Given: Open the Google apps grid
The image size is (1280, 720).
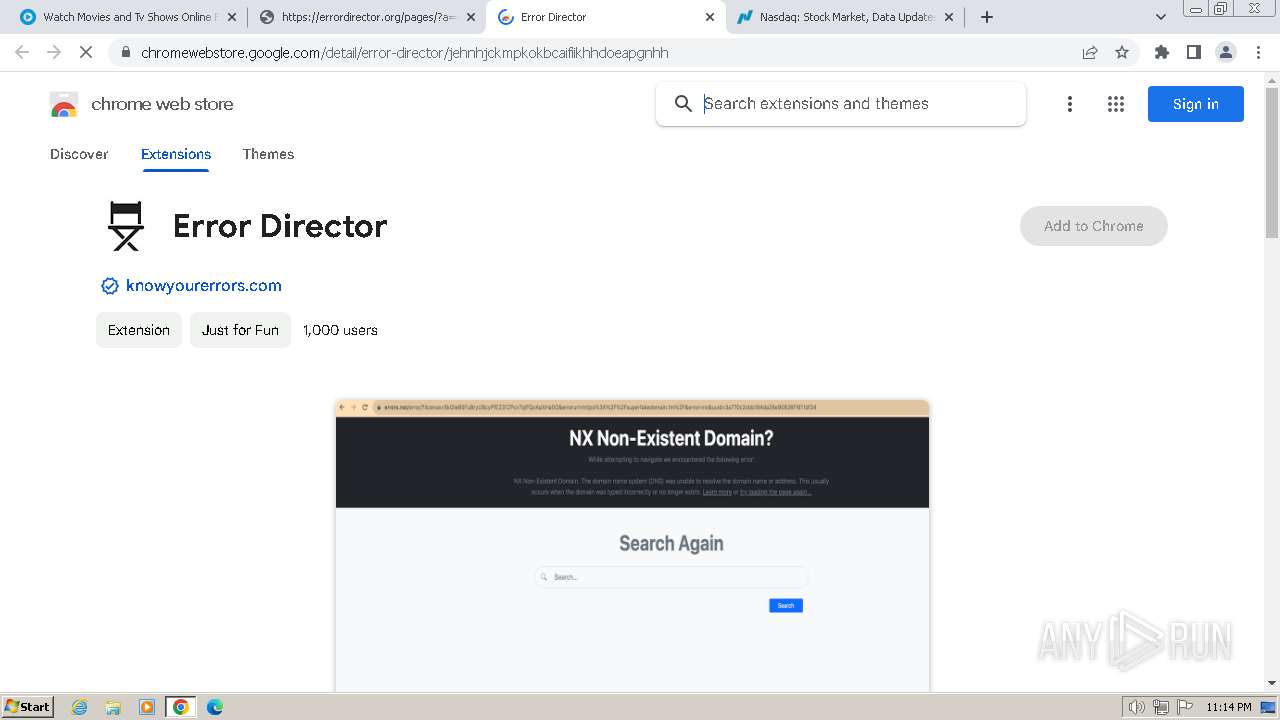Looking at the screenshot, I should click(x=1116, y=104).
